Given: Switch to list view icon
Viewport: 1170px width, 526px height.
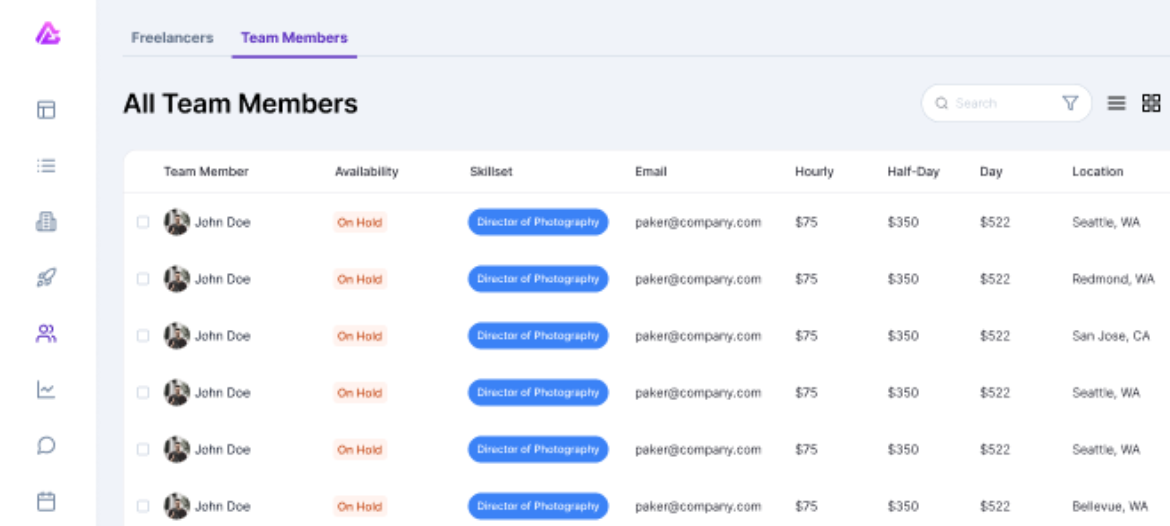Looking at the screenshot, I should pos(1116,103).
